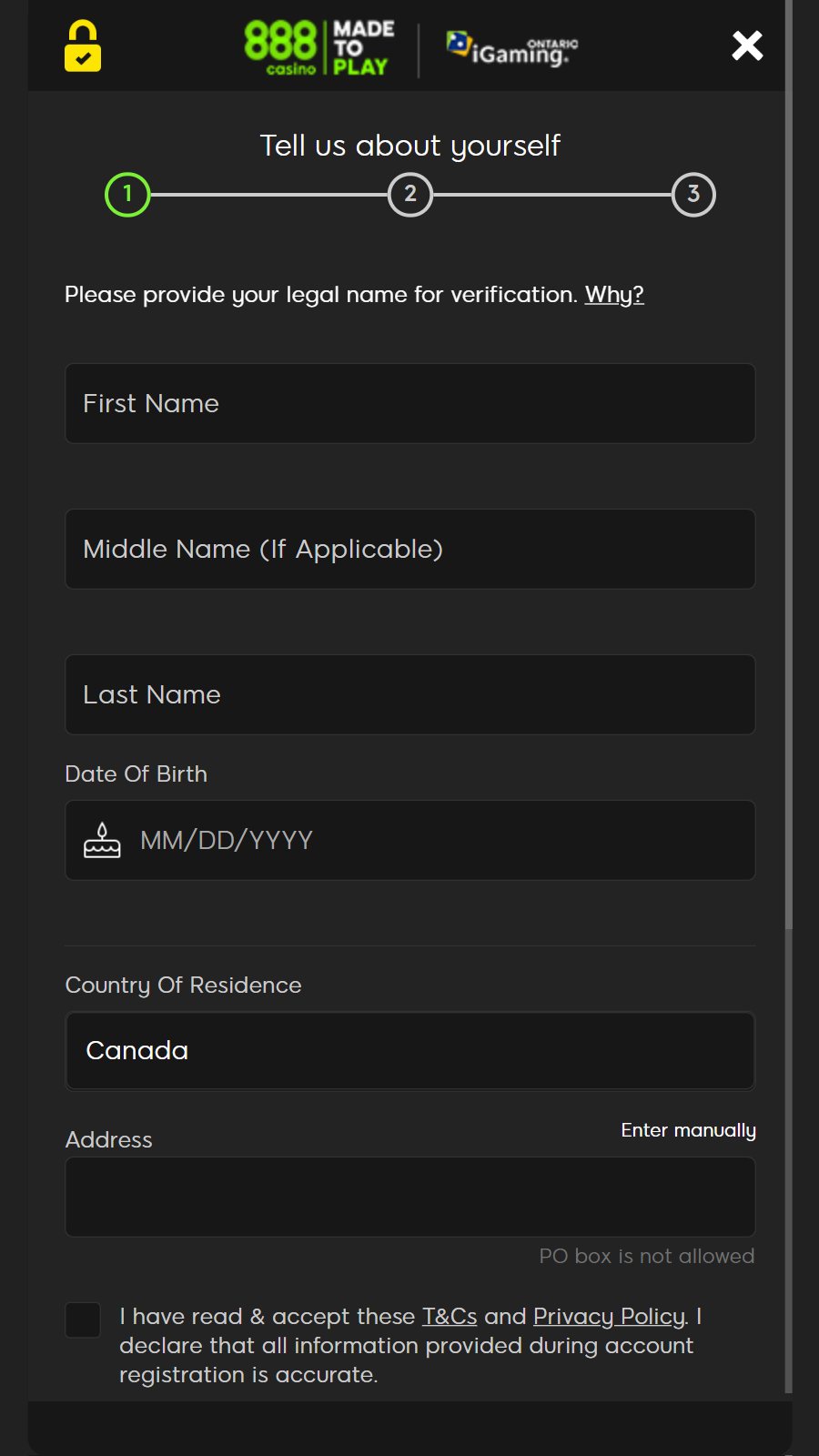The image size is (819, 1456).
Task: Focus the Address input box
Action: (409, 1197)
